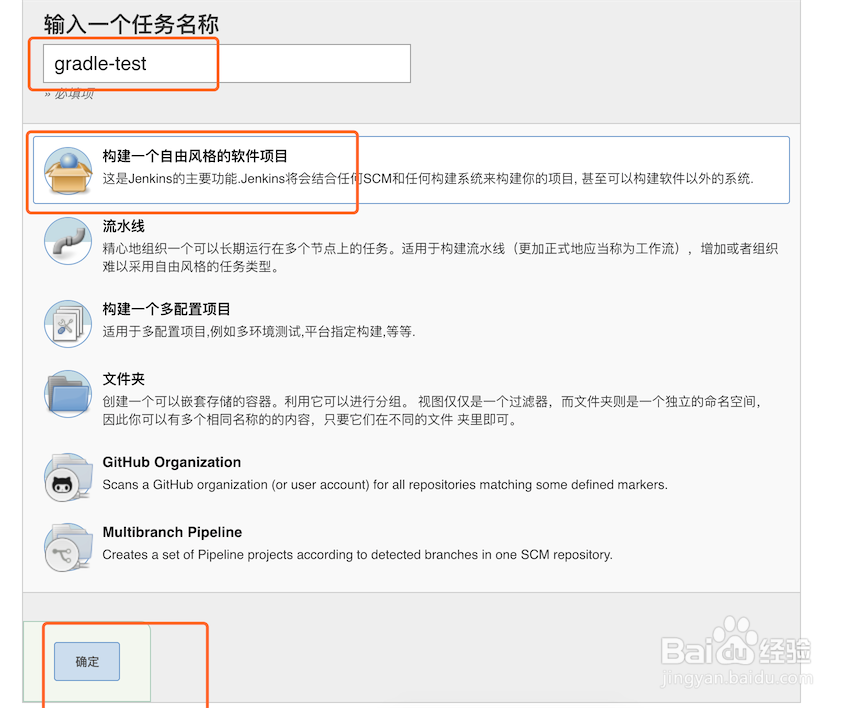Click the 文件夹 folder icon
This screenshot has height=708, width=862.
point(66,394)
